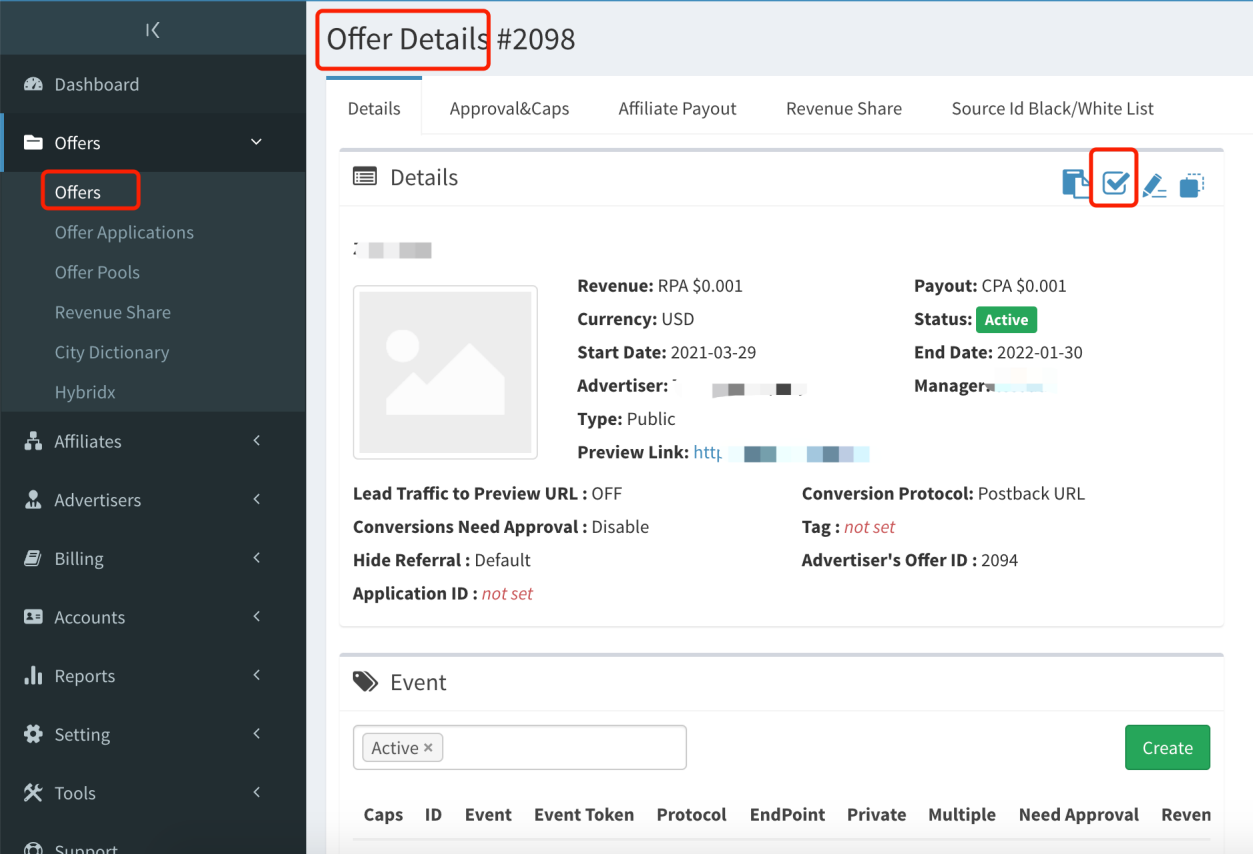Switch to the Revenue Share tab
The height and width of the screenshot is (854, 1253).
(x=844, y=108)
